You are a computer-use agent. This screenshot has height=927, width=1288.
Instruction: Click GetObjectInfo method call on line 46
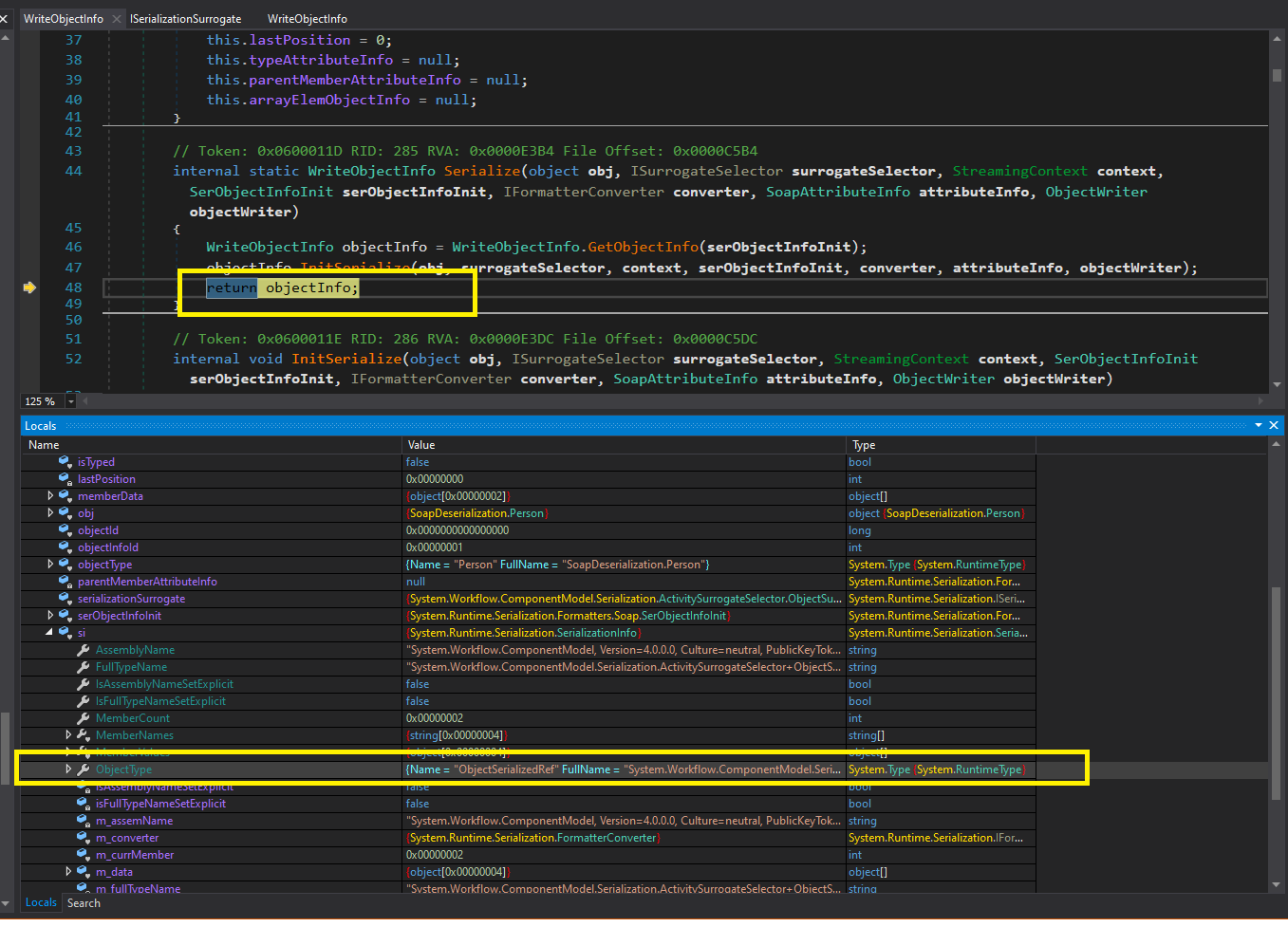pyautogui.click(x=643, y=247)
